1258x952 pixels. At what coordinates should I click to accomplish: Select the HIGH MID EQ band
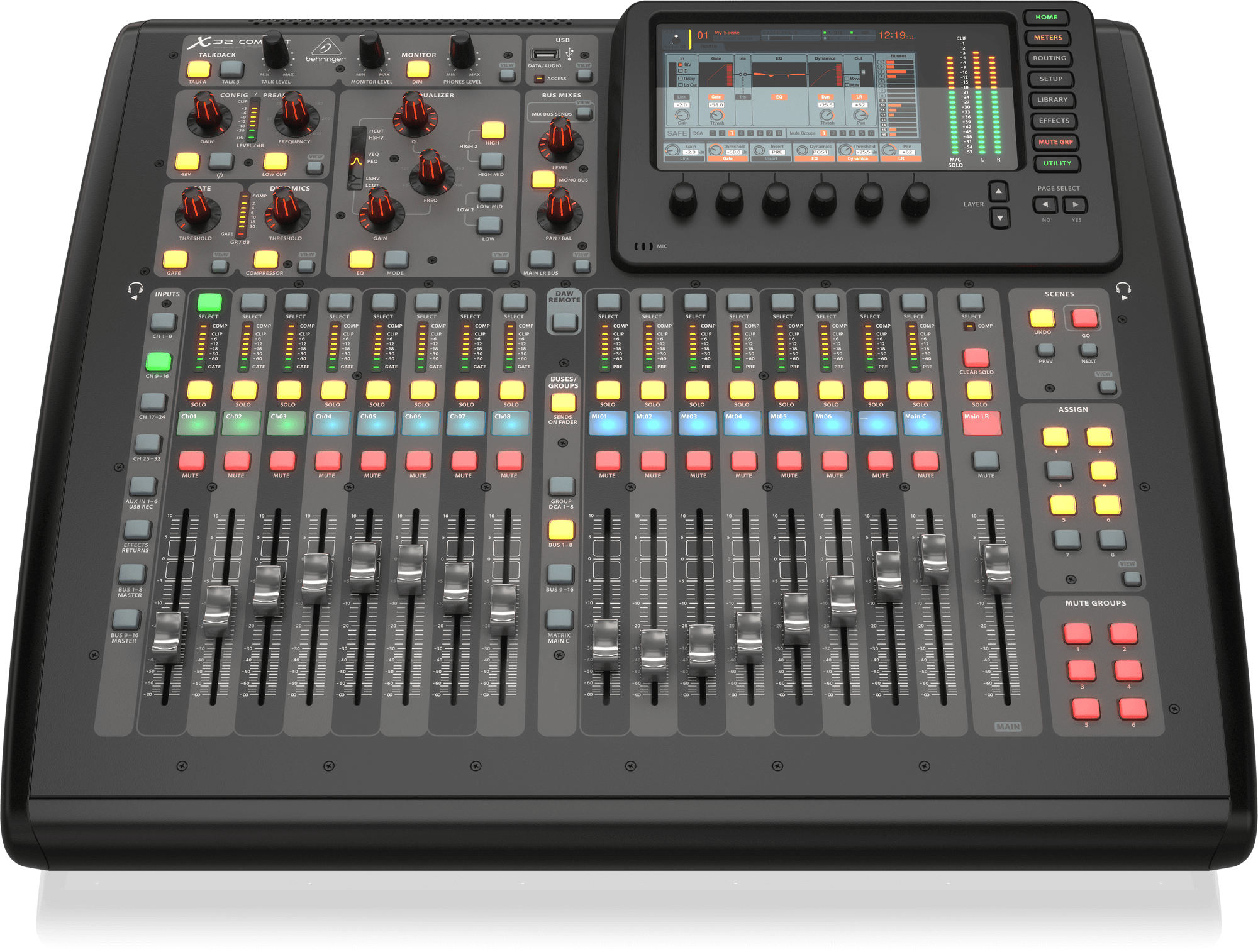click(491, 162)
